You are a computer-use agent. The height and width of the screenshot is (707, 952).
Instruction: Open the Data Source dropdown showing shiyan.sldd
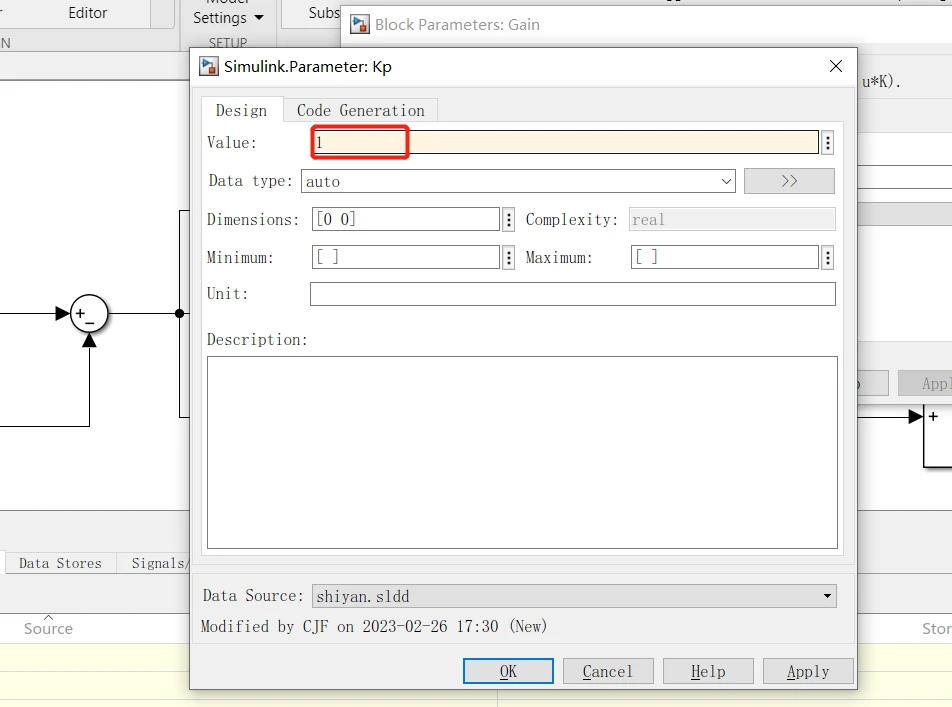574,596
